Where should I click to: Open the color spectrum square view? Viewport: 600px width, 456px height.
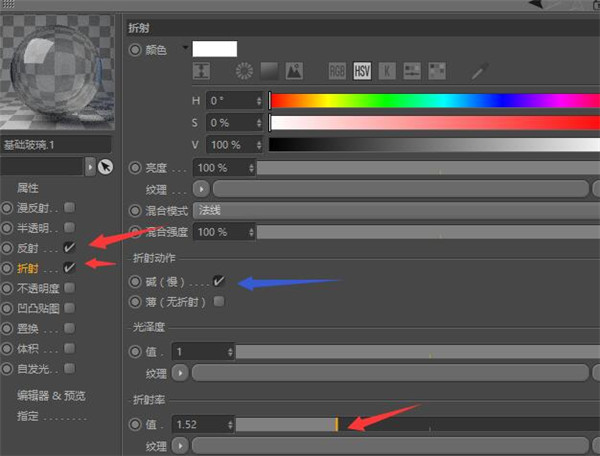[x=269, y=71]
